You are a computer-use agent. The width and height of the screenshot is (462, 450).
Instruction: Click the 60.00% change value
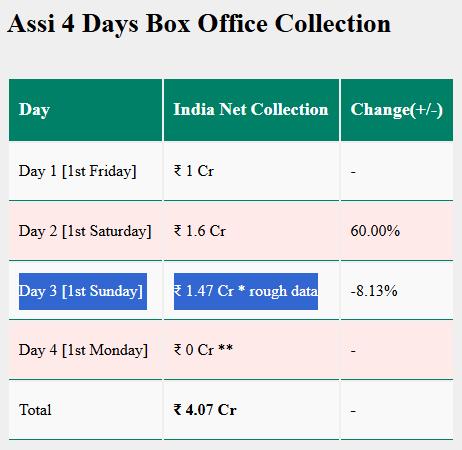coord(375,231)
